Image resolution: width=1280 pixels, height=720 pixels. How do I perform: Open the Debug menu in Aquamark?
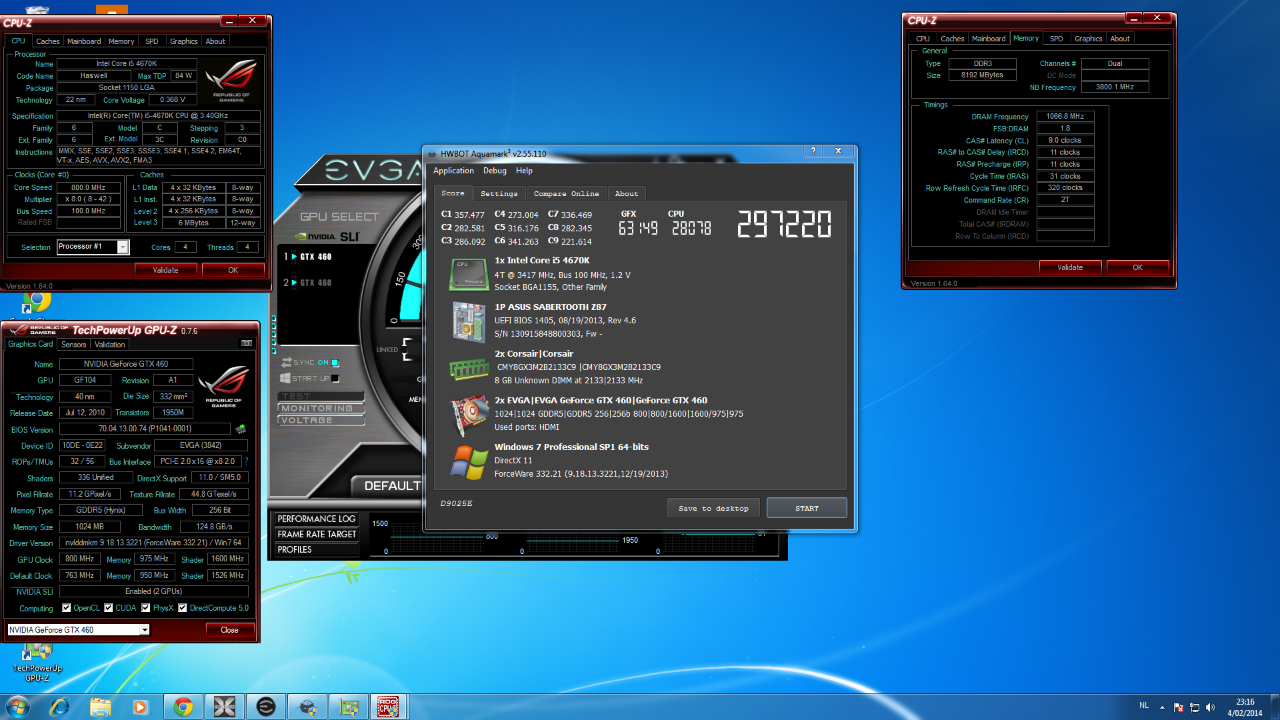point(495,171)
